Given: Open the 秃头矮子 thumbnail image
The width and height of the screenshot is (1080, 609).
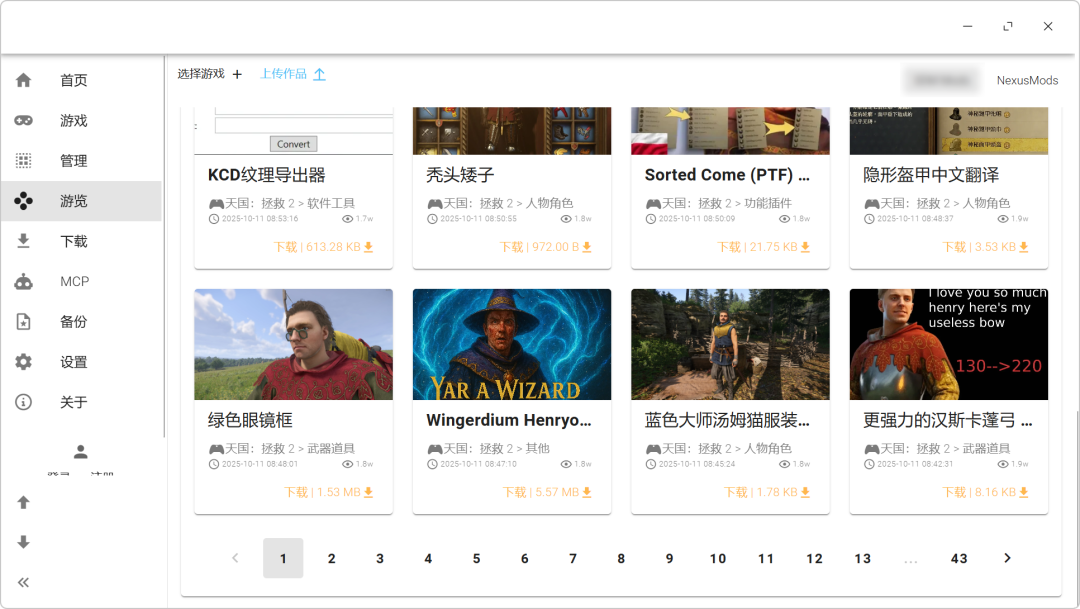Looking at the screenshot, I should point(512,131).
